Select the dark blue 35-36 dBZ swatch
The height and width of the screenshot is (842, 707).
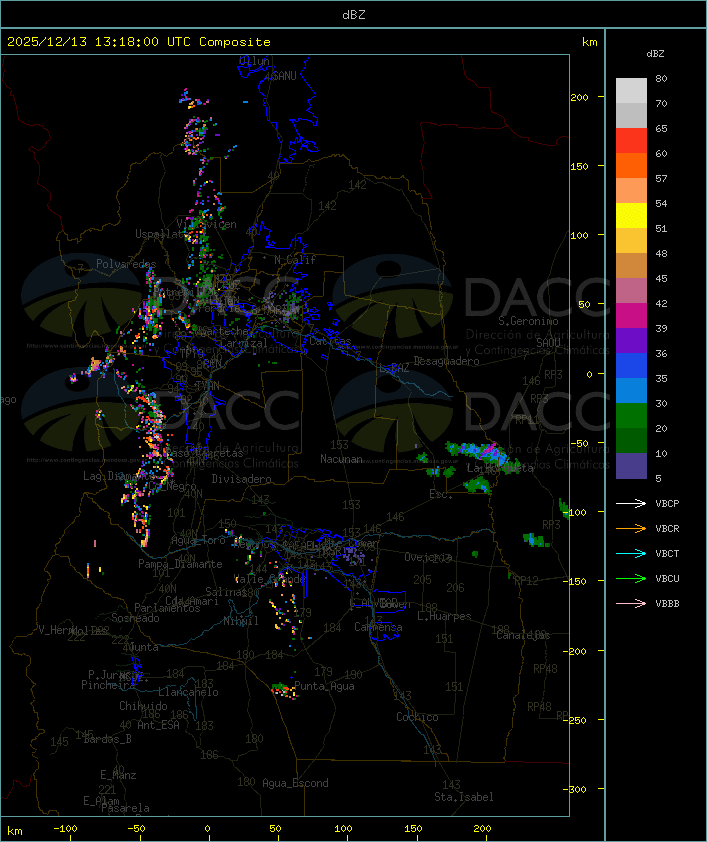pos(631,366)
